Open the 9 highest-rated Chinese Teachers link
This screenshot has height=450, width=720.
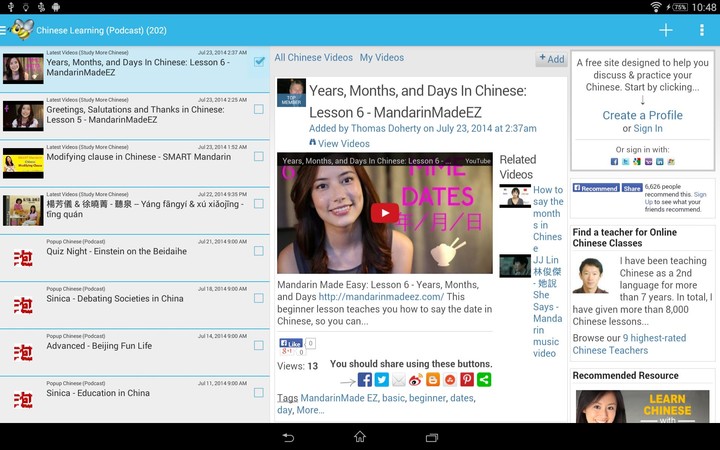630,344
